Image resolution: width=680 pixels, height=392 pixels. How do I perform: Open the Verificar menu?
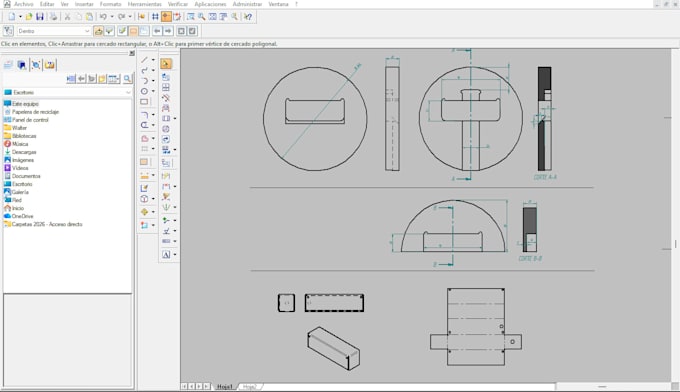[178, 4]
